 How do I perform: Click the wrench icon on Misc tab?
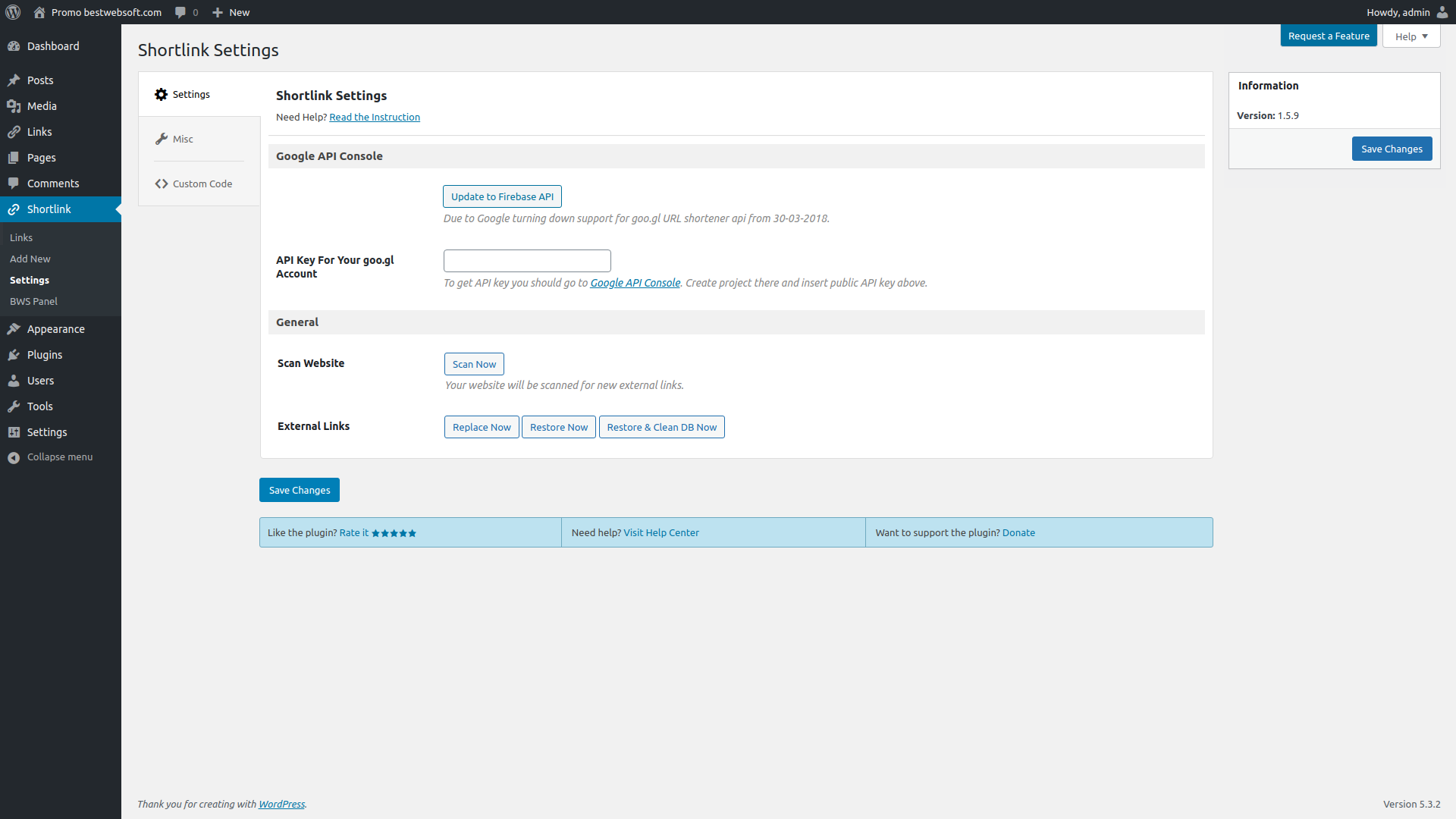(161, 139)
